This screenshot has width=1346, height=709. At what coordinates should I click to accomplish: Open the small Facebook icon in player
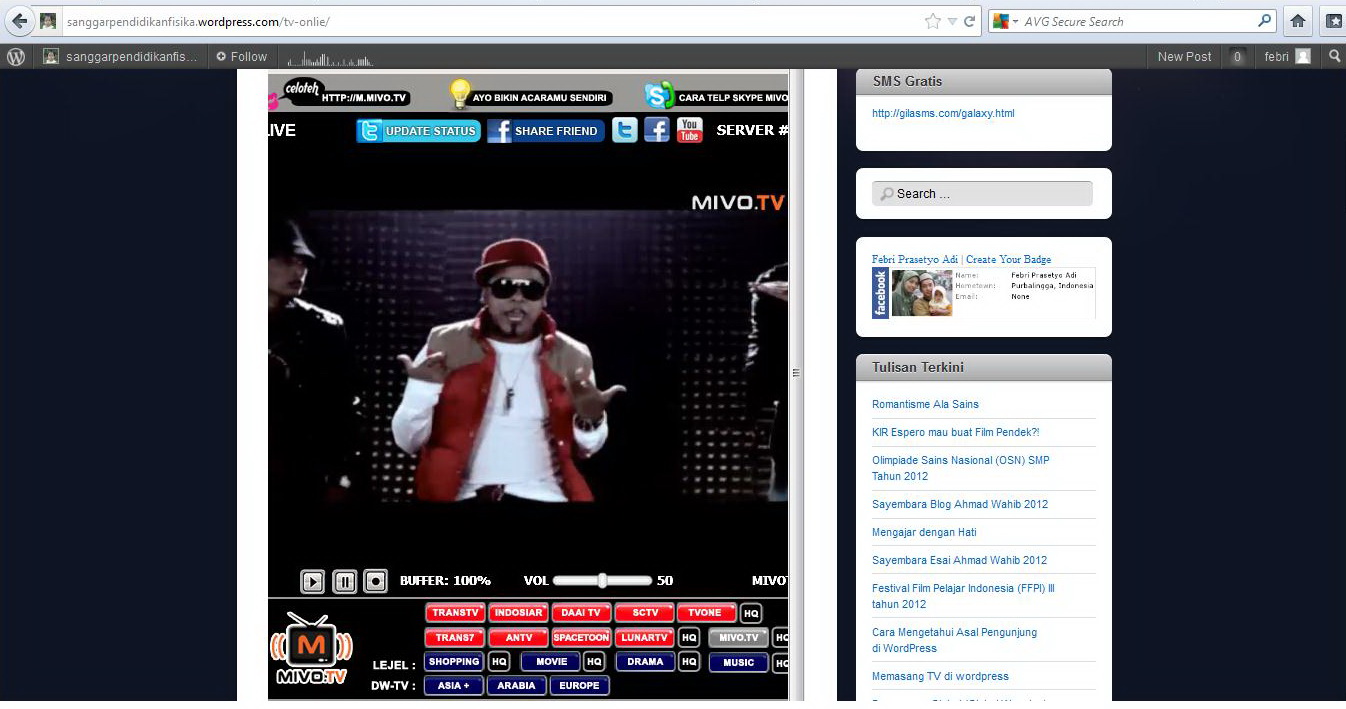[x=657, y=130]
